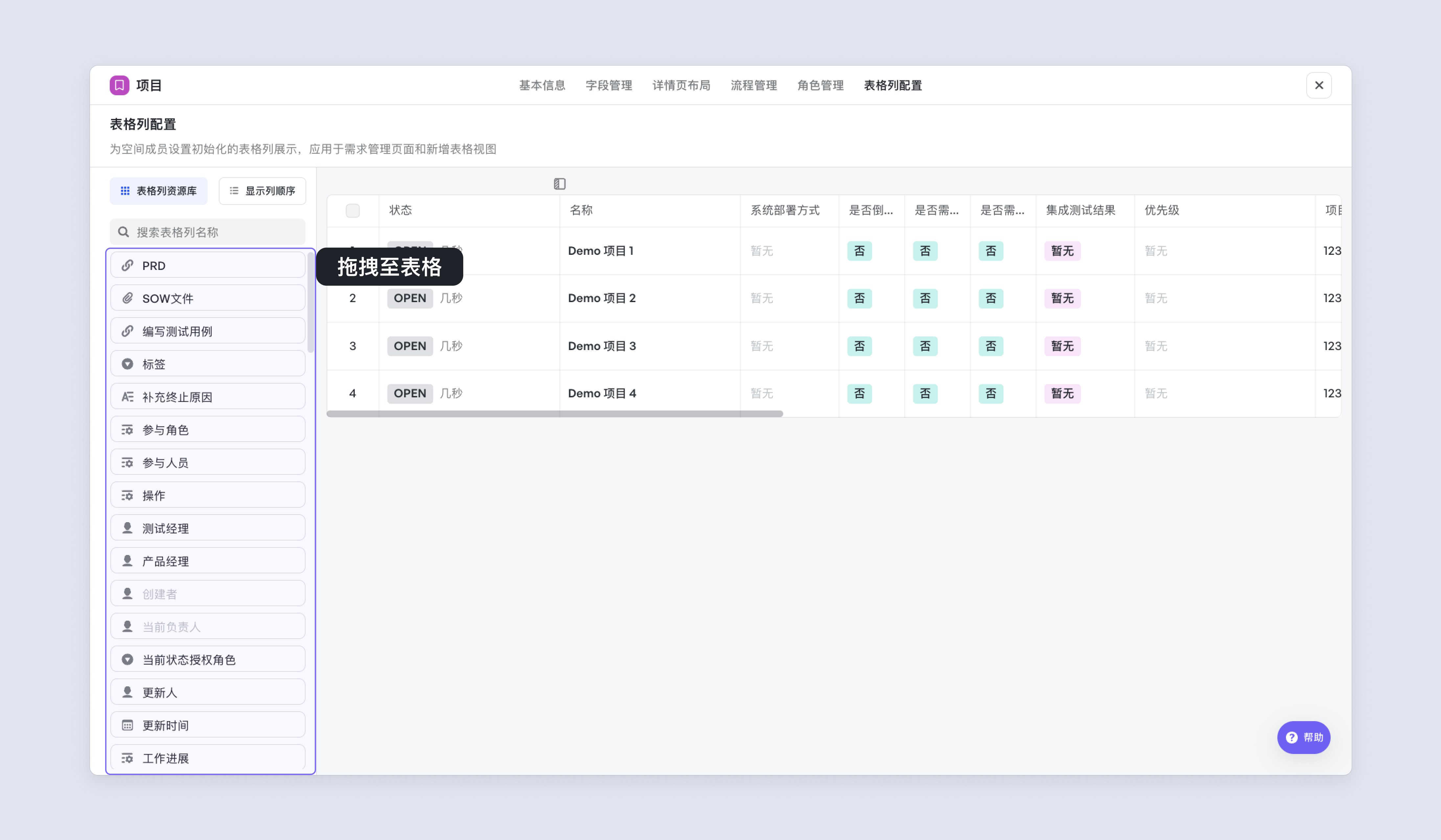Switch to 显示列顺序 view
The image size is (1441, 840).
click(x=263, y=191)
